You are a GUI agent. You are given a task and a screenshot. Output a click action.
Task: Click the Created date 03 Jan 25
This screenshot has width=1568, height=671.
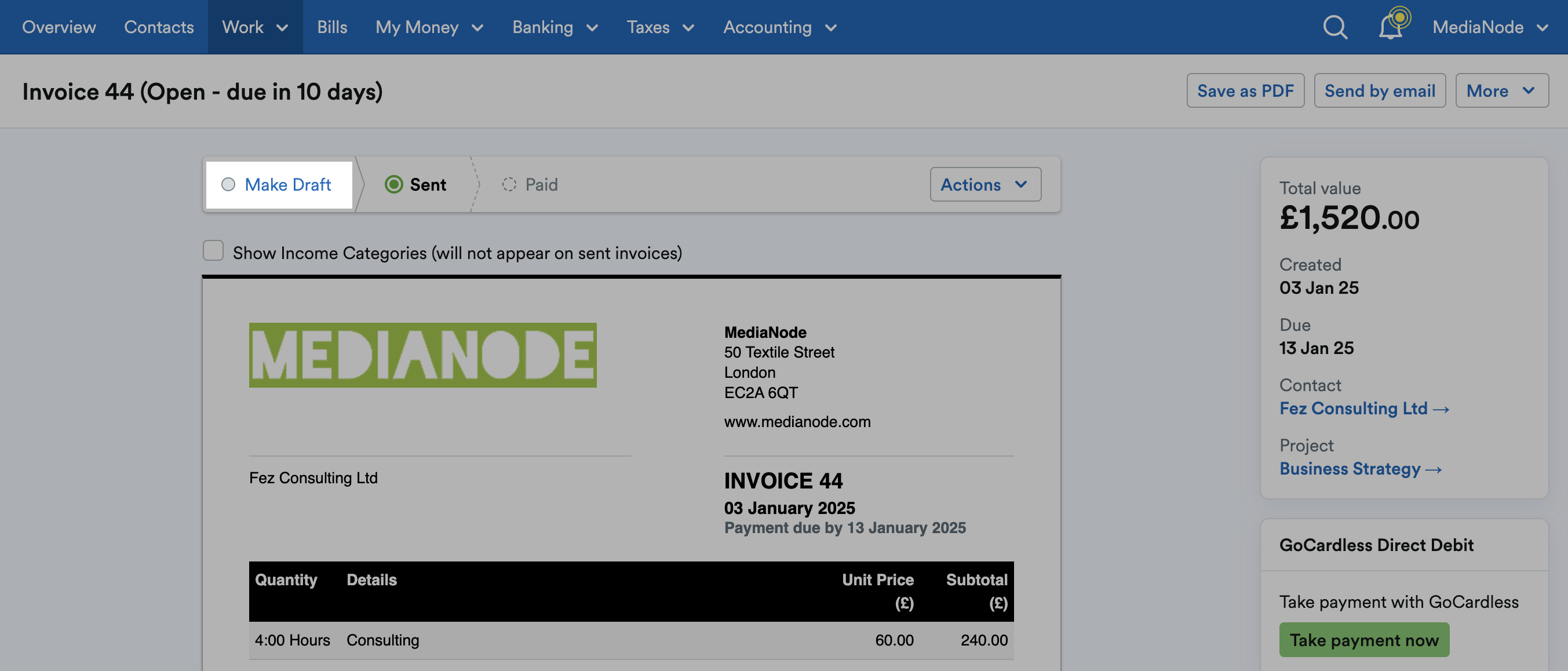coord(1318,287)
